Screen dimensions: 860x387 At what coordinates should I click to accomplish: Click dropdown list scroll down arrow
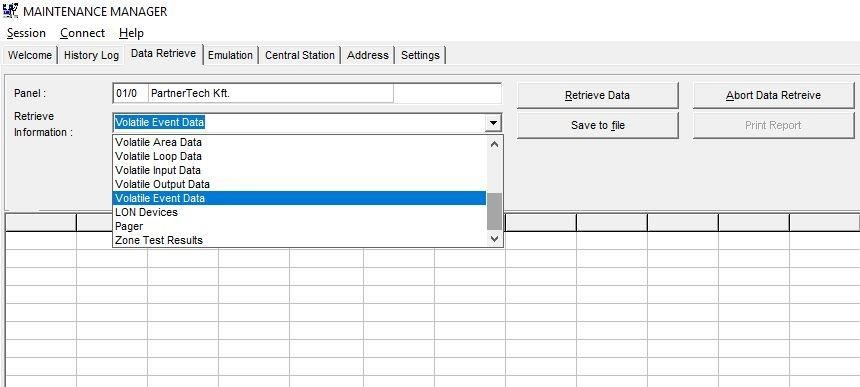click(x=494, y=239)
